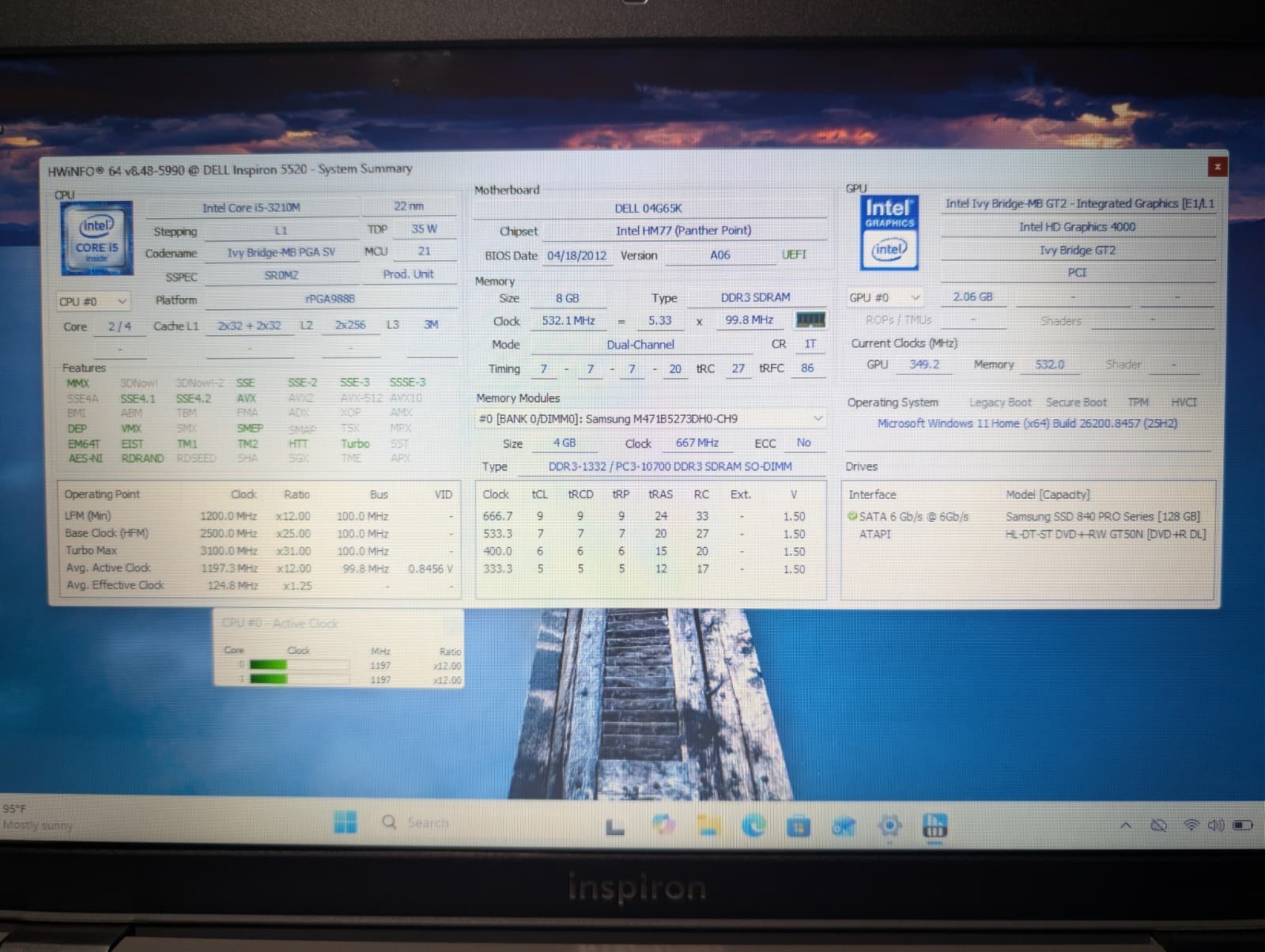Select the Samsung SSD 840 PRO Series drive row

(1027, 516)
